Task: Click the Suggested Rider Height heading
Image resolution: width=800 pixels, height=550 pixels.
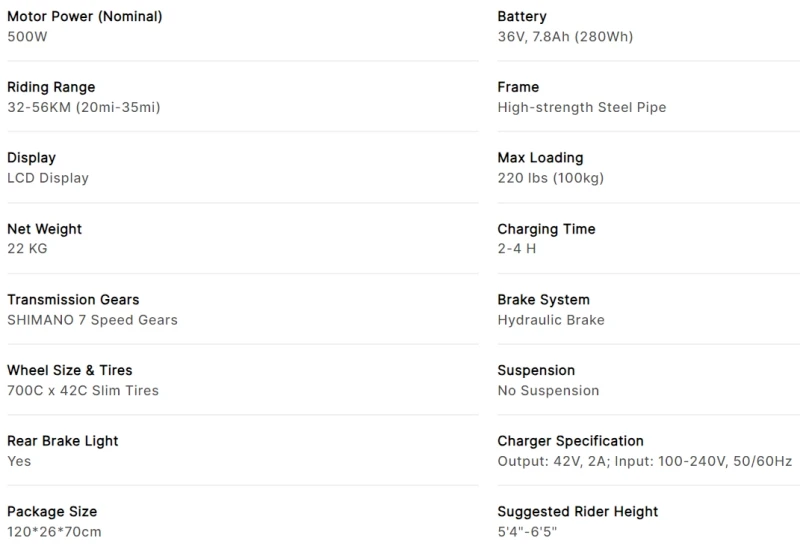Action: (578, 512)
